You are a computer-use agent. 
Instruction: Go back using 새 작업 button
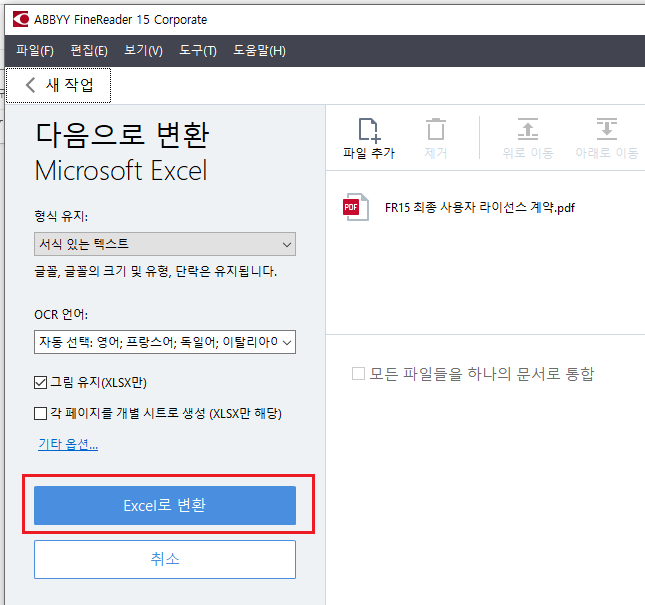pos(58,85)
